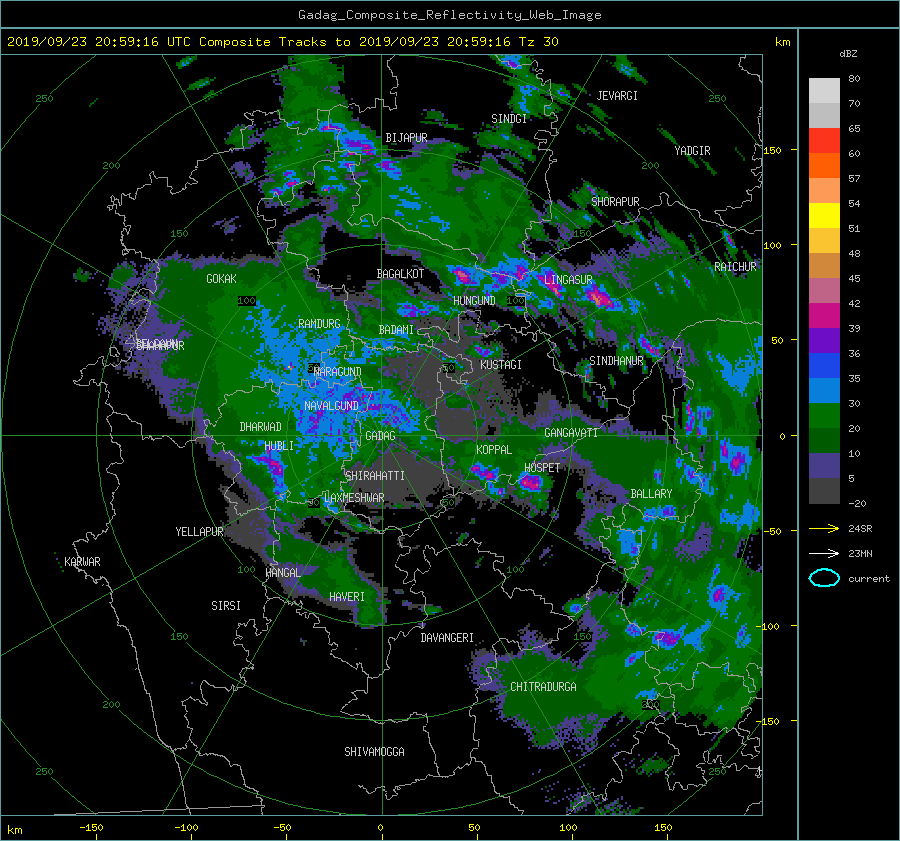The width and height of the screenshot is (900, 841).
Task: Click the JEVARGI city label
Action: pyautogui.click(x=617, y=96)
